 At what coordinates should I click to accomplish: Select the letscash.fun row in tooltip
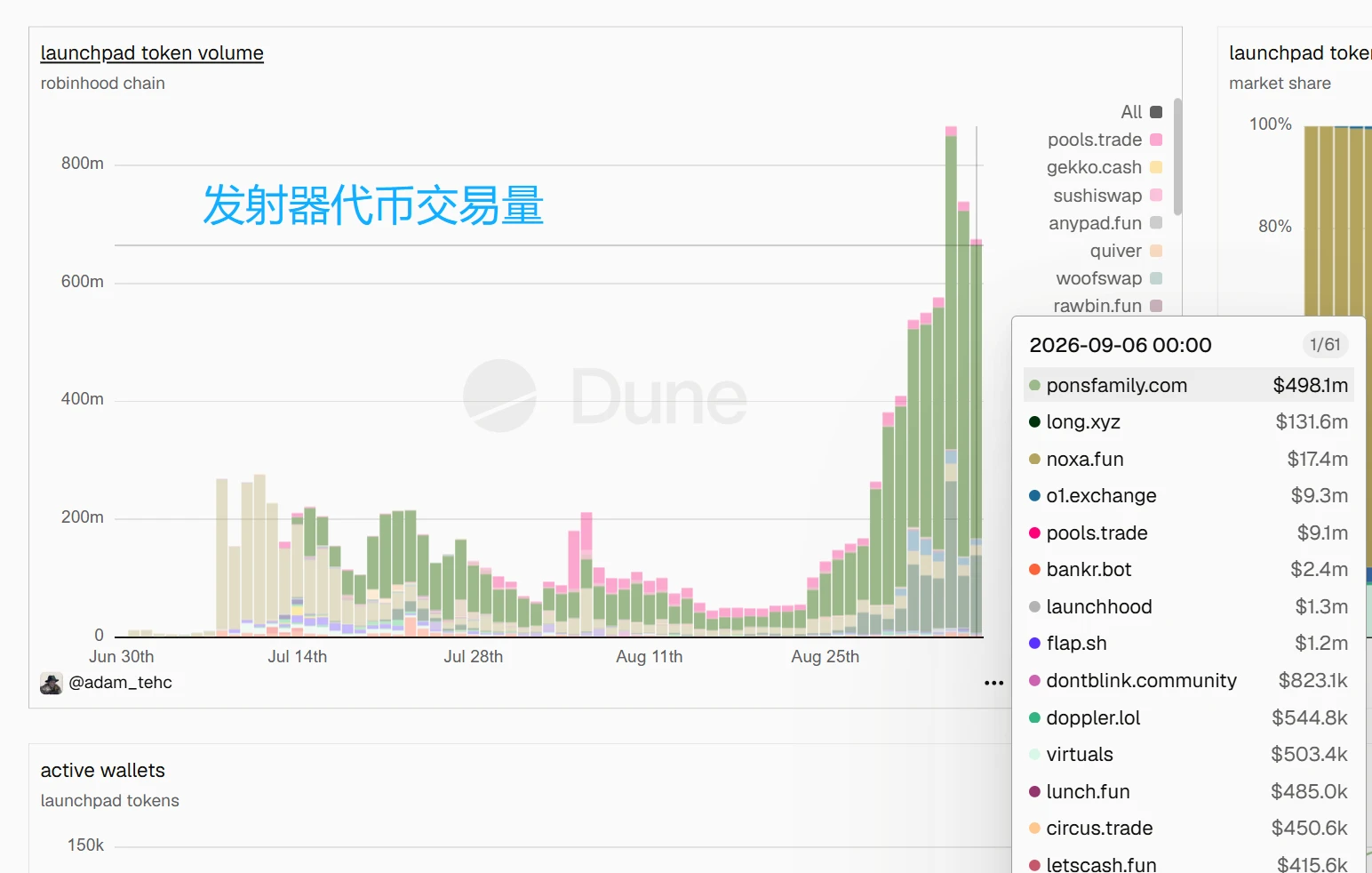click(x=1188, y=863)
